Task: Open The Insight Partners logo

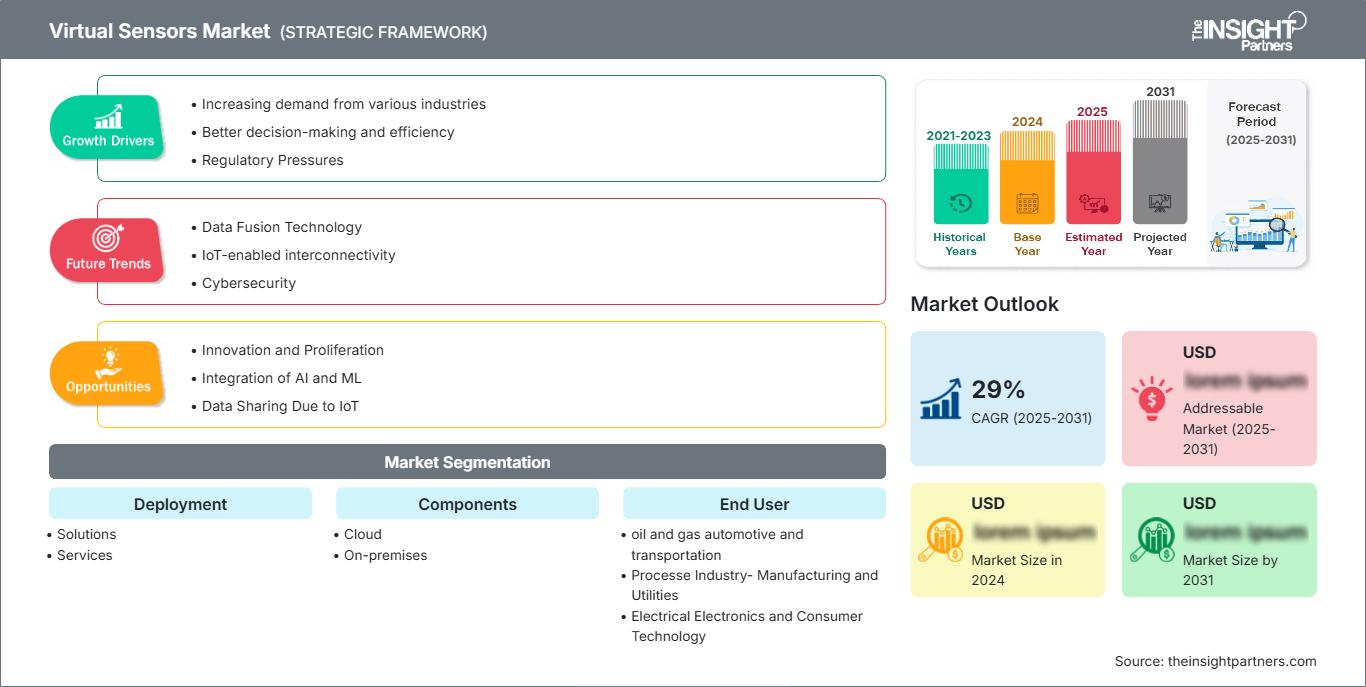Action: pyautogui.click(x=1248, y=31)
